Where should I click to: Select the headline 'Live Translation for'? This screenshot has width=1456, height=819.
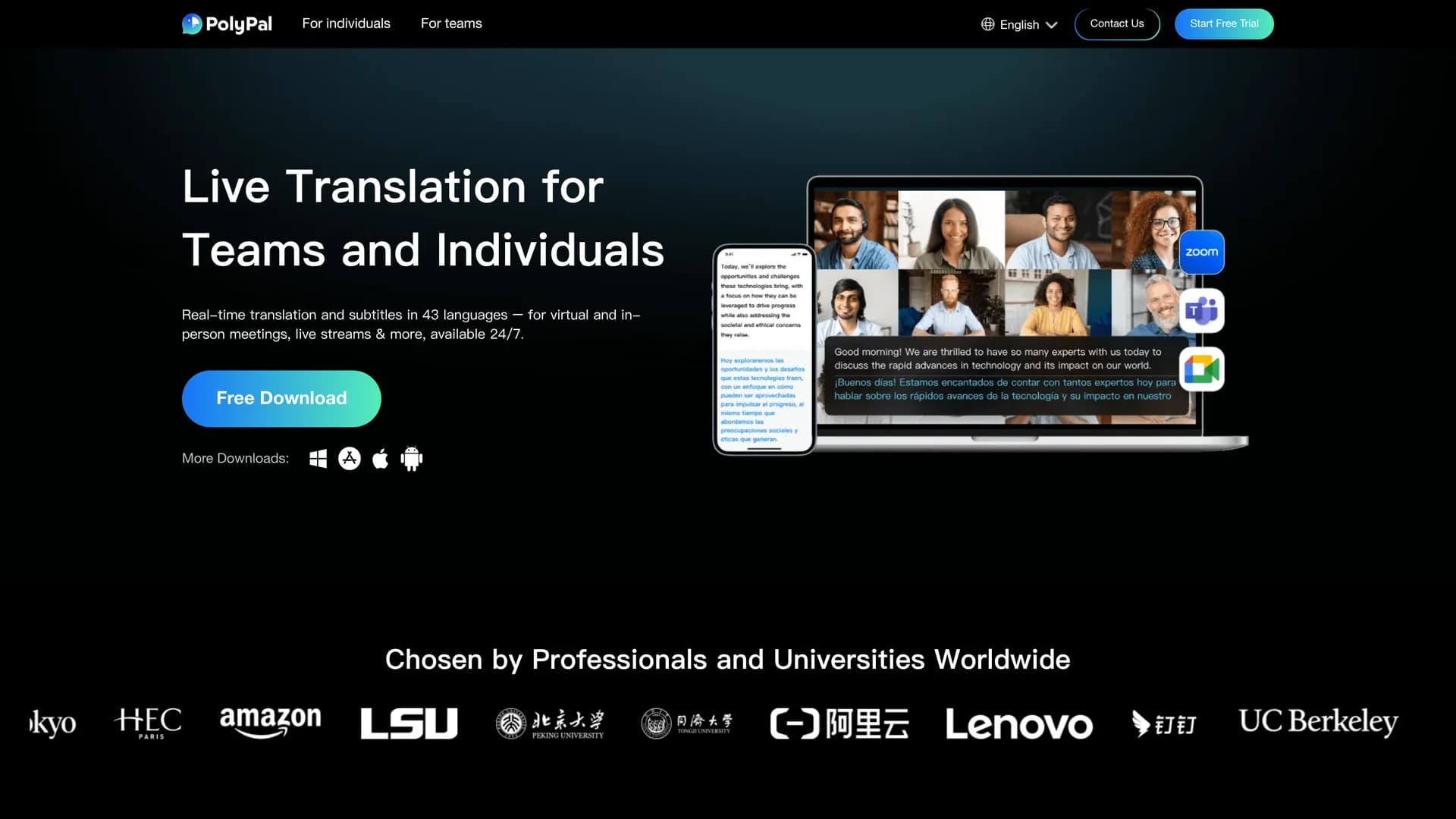pyautogui.click(x=393, y=187)
